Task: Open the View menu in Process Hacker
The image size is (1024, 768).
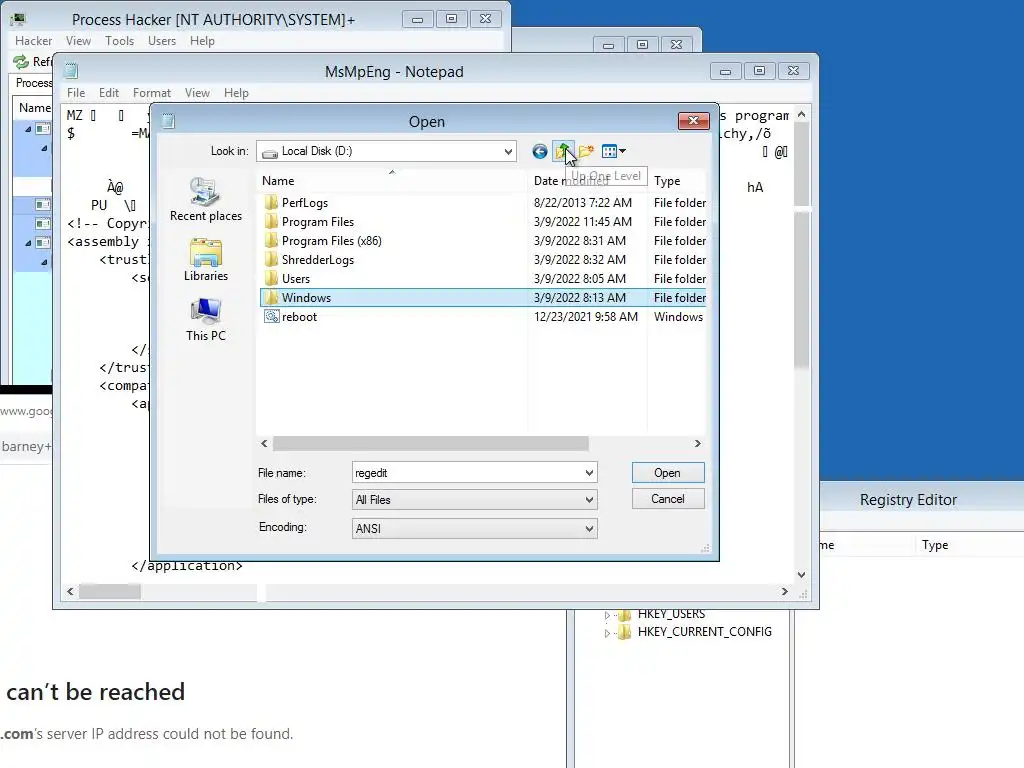Action: click(x=78, y=40)
